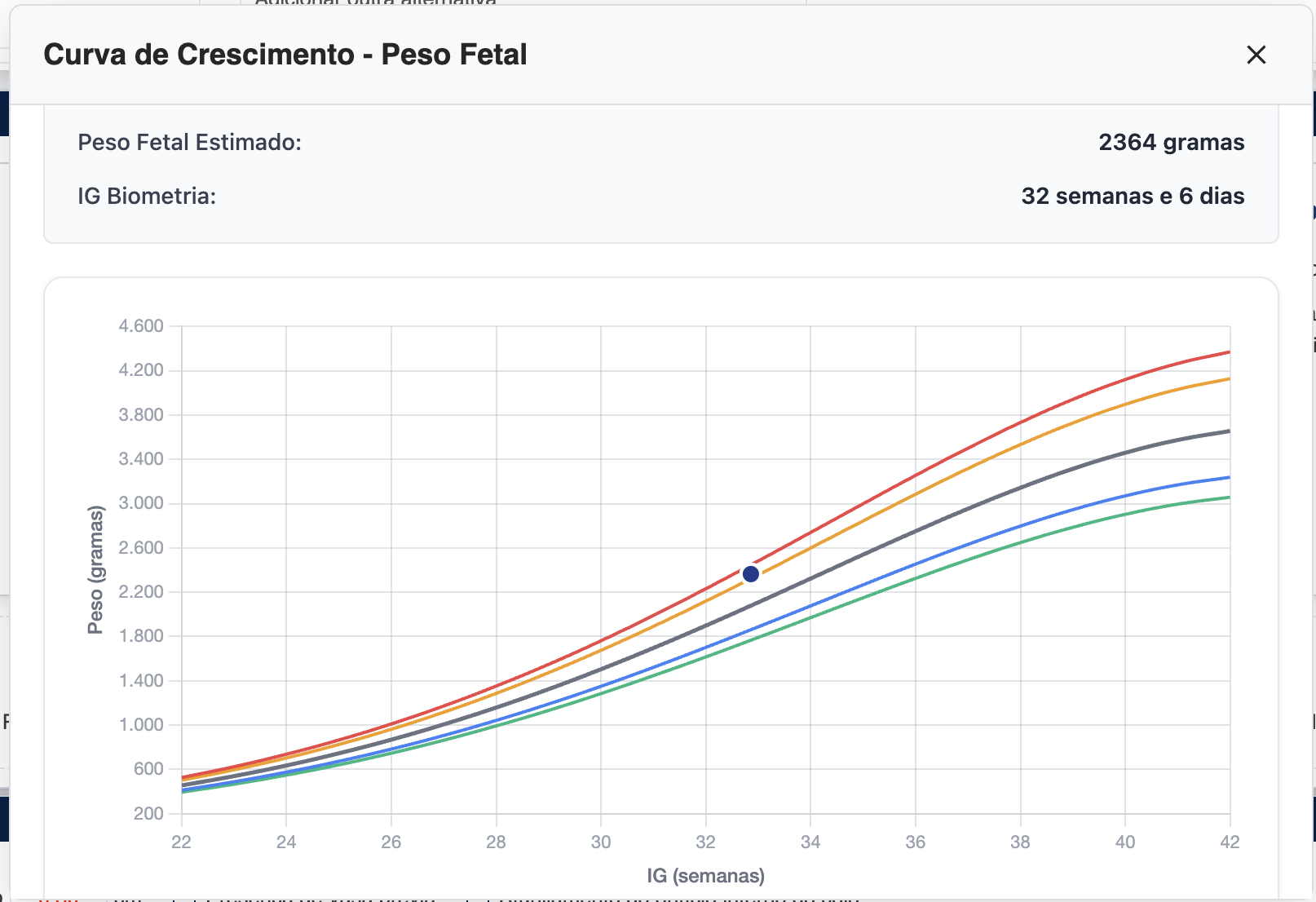
Task: Click the 4.600 y-axis tick label
Action: point(141,326)
